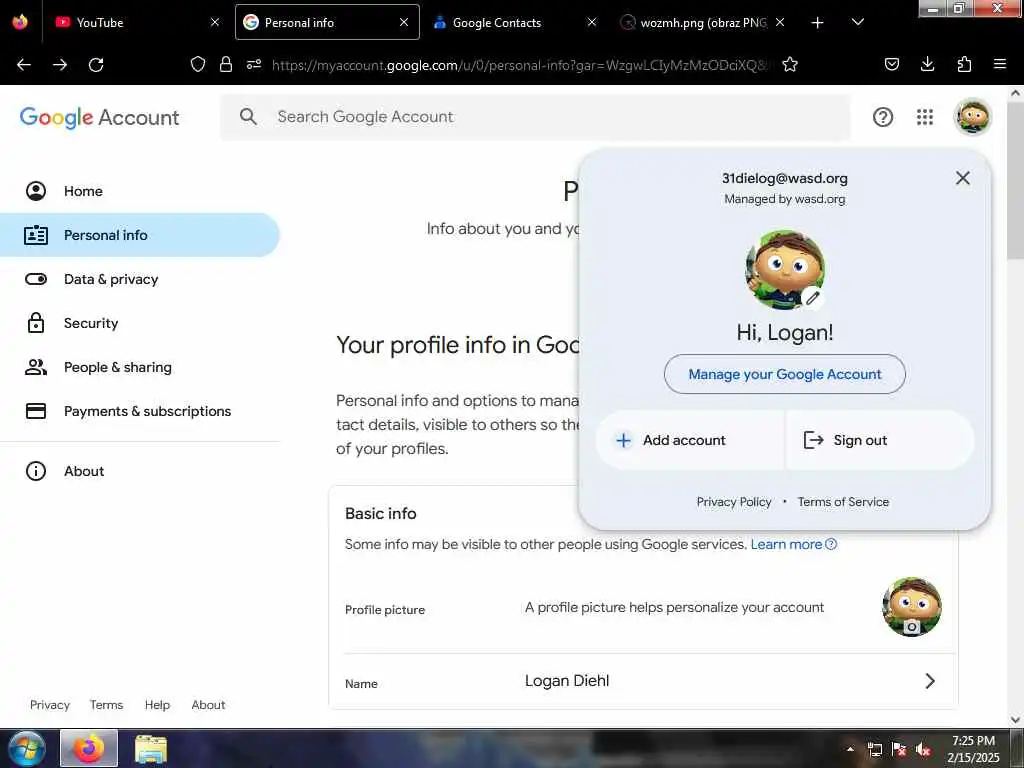Edit profile picture via pencil icon
This screenshot has height=768, width=1024.
(812, 298)
